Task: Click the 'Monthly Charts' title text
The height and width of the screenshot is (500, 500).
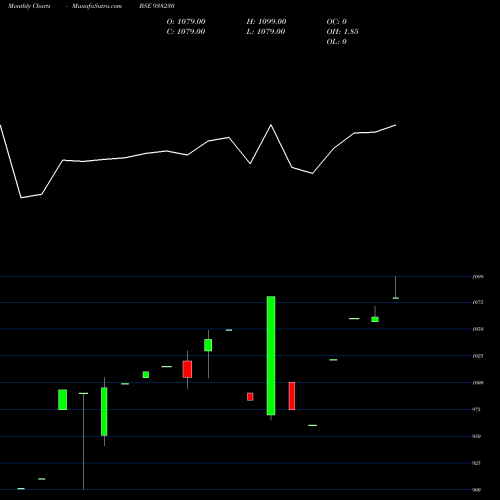Action: (x=29, y=6)
